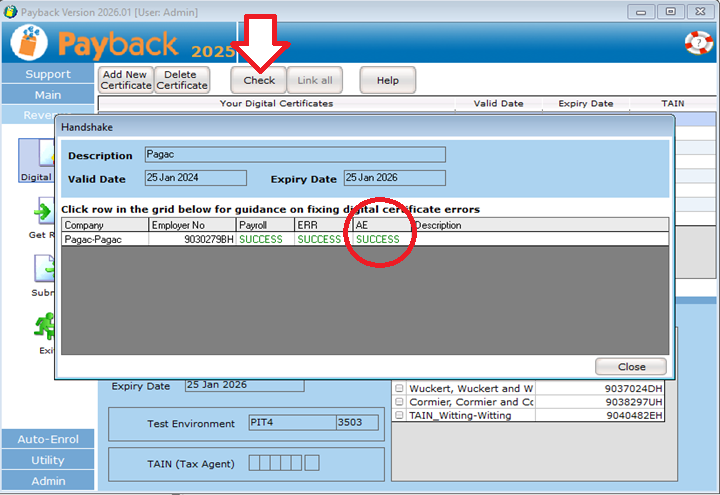Select the Pagac-Pagac row in the grid
This screenshot has height=495, width=720.
104,239
